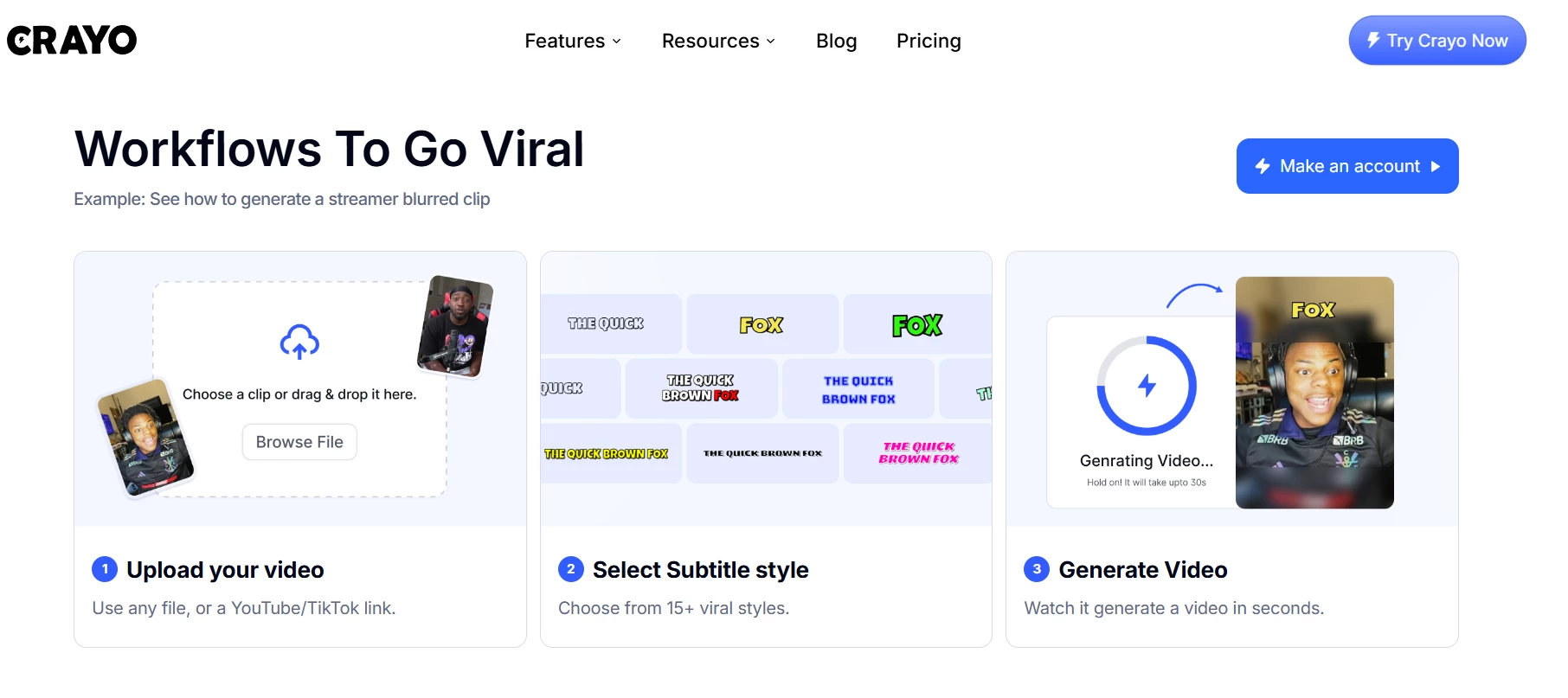Choose the pink italic Quick Brown Fox style
The height and width of the screenshot is (698, 1568).
click(918, 453)
